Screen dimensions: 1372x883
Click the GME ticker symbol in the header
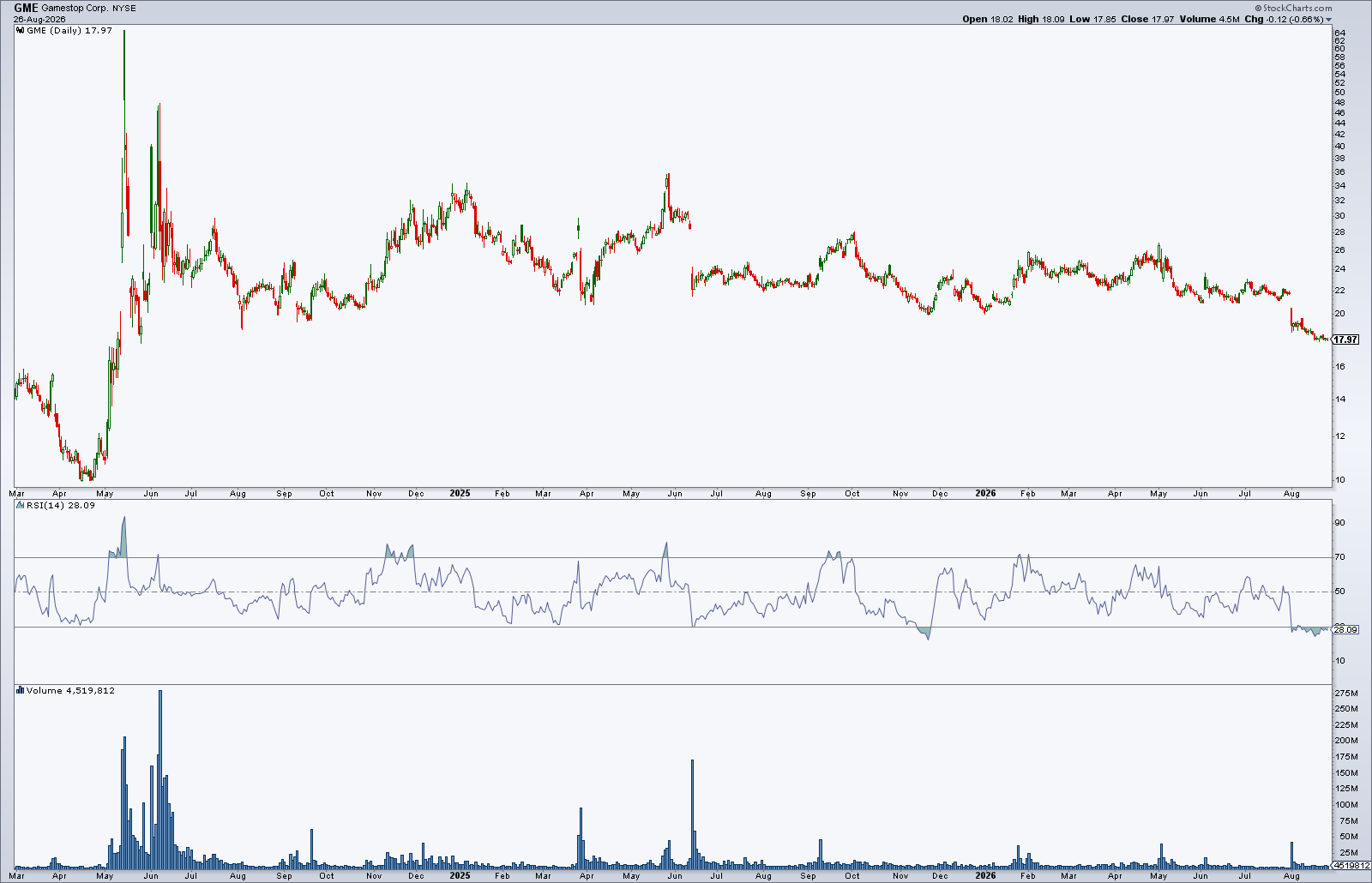pos(26,8)
